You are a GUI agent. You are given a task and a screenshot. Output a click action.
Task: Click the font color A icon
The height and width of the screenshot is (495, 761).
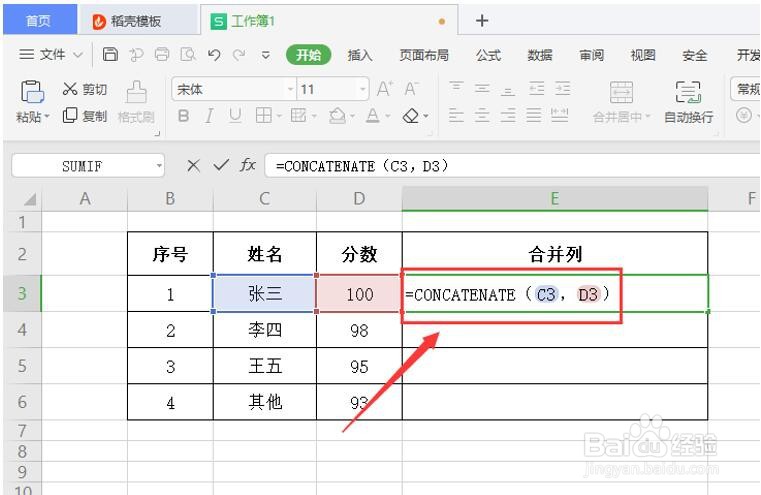372,116
